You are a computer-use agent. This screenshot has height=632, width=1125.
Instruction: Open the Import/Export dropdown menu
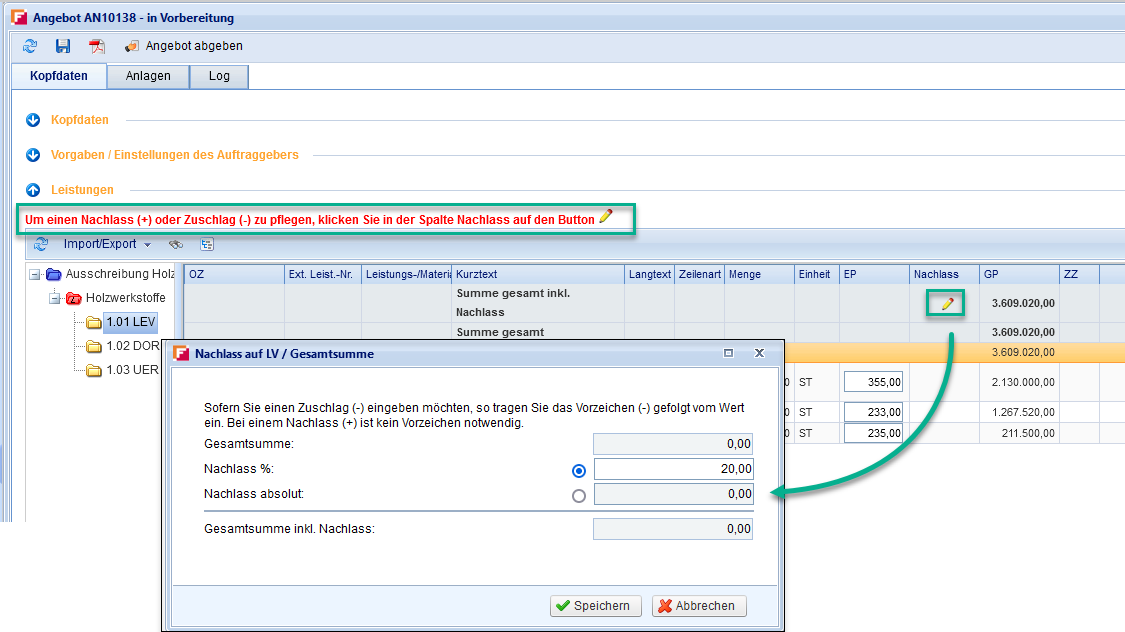click(107, 244)
